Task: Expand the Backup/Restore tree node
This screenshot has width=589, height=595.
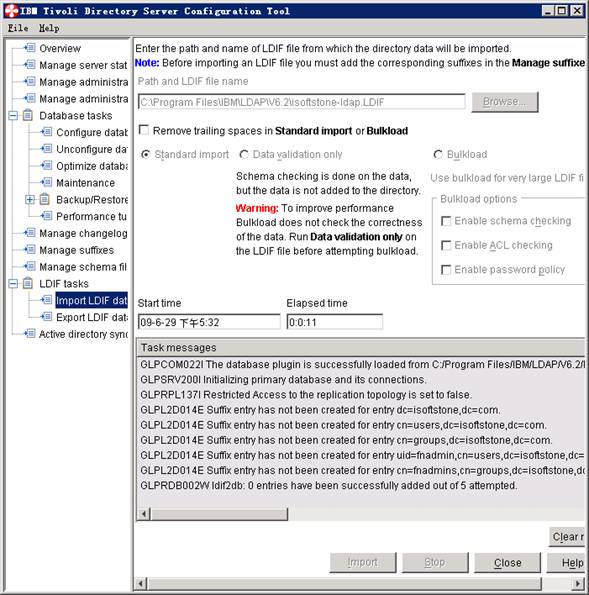Action: click(x=30, y=199)
